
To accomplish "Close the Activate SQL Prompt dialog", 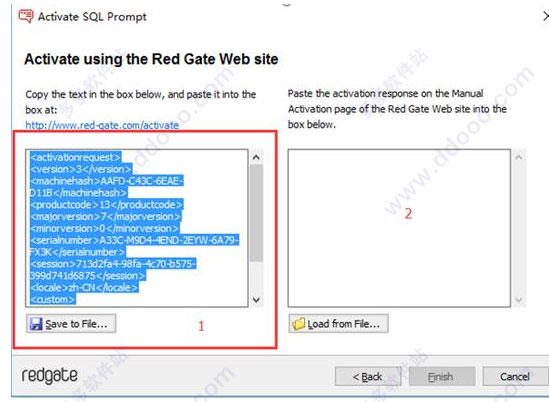I will 545,16.
